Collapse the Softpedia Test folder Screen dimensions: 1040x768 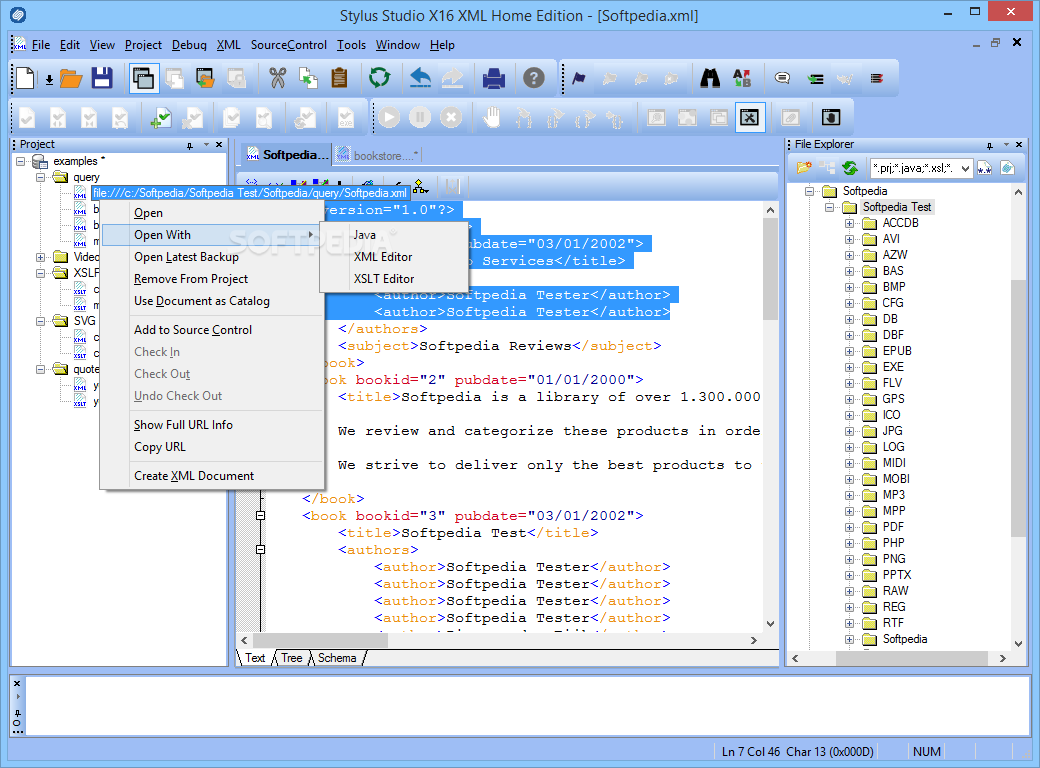tap(829, 208)
